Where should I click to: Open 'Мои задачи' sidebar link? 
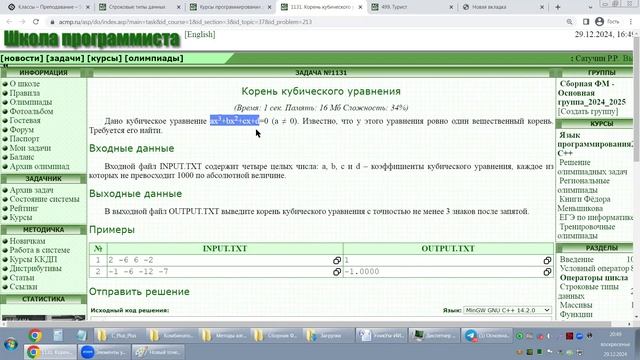click(x=30, y=148)
